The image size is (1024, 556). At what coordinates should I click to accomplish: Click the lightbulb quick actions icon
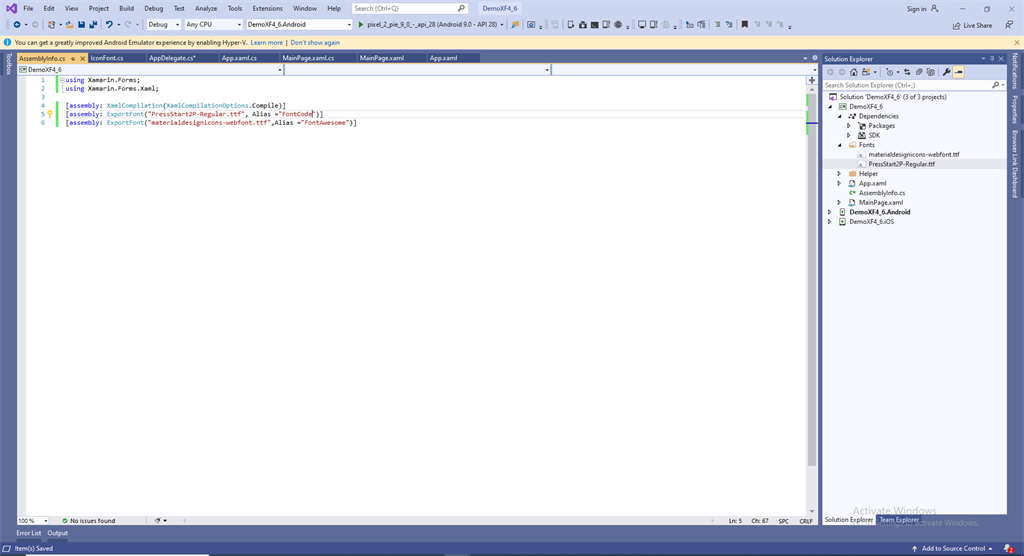point(50,114)
